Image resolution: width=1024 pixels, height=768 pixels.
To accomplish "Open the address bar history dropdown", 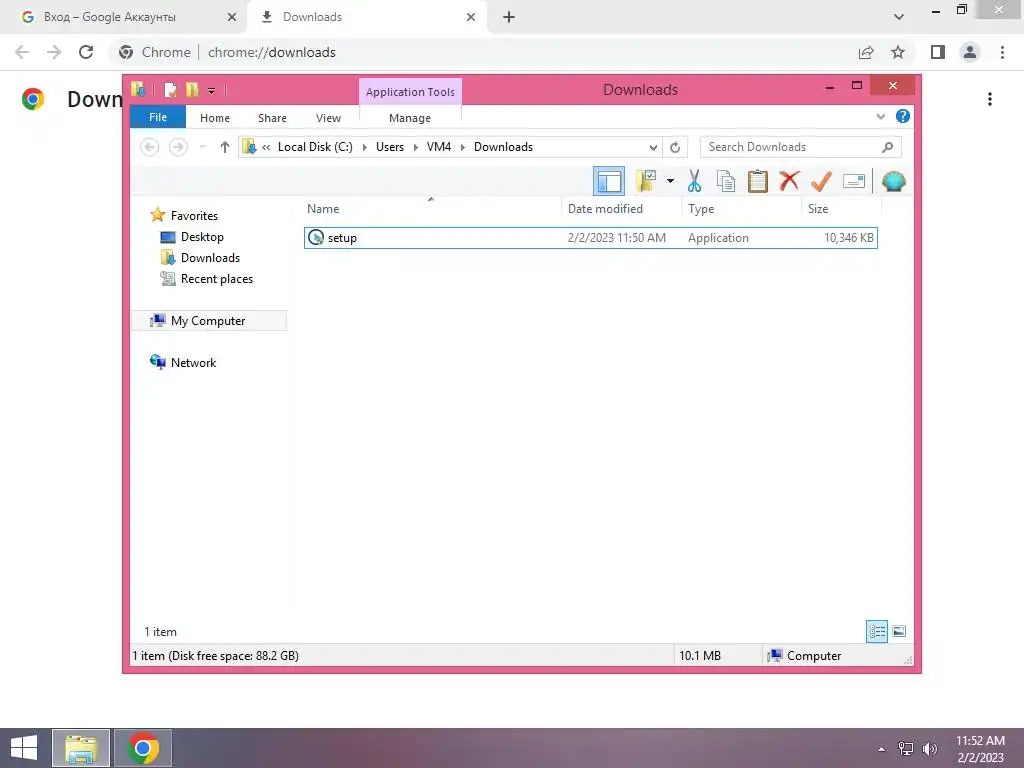I will 652,148.
